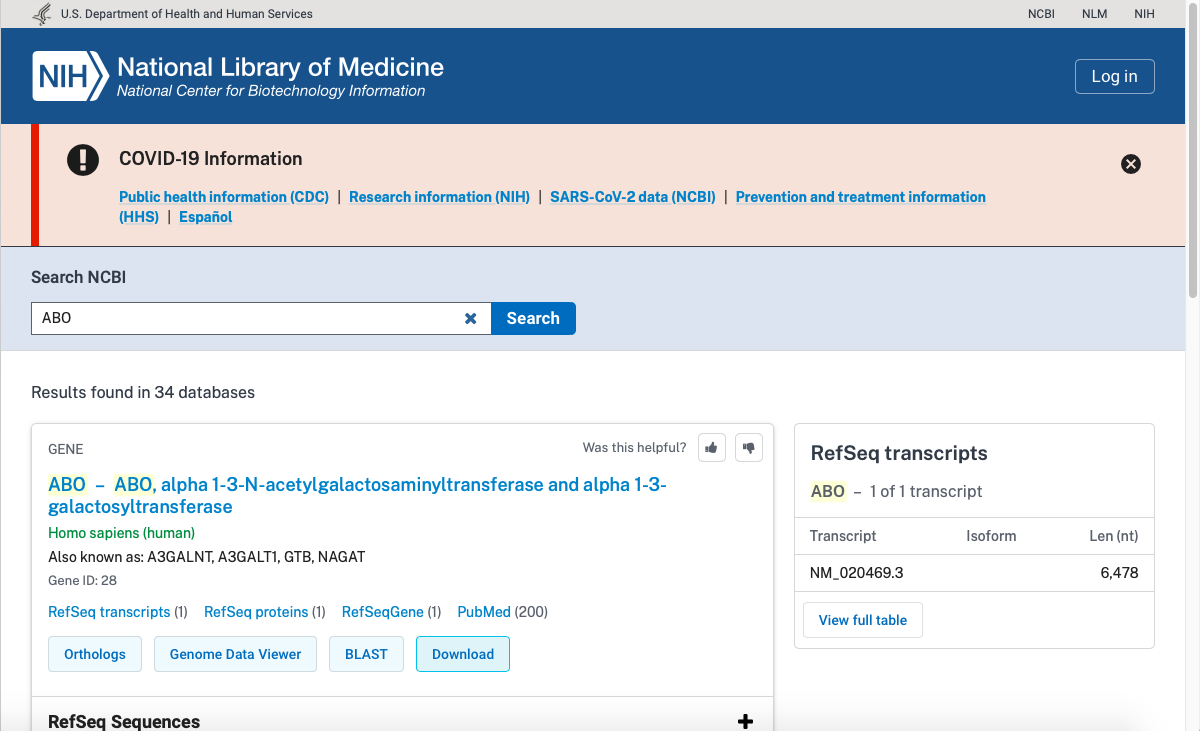Click the Search button
1200x731 pixels.
click(533, 318)
